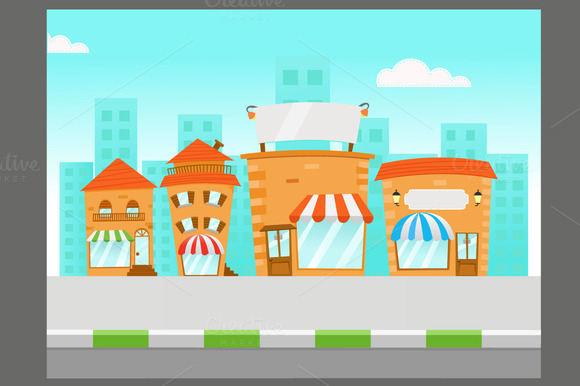Click the blue striped dome awning
The width and height of the screenshot is (580, 386).
point(422,227)
